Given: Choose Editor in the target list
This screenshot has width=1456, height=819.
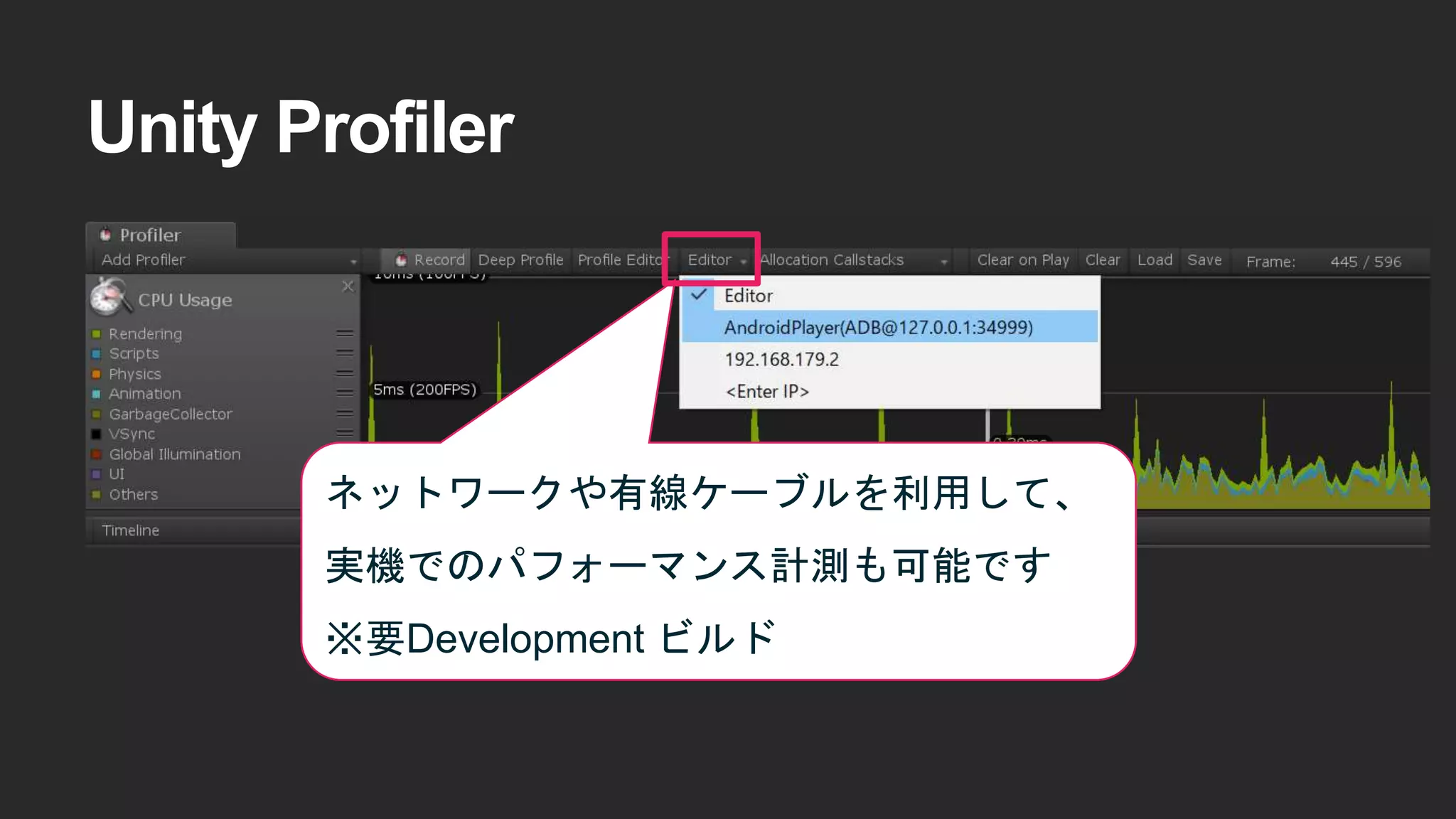Looking at the screenshot, I should pos(889,295).
